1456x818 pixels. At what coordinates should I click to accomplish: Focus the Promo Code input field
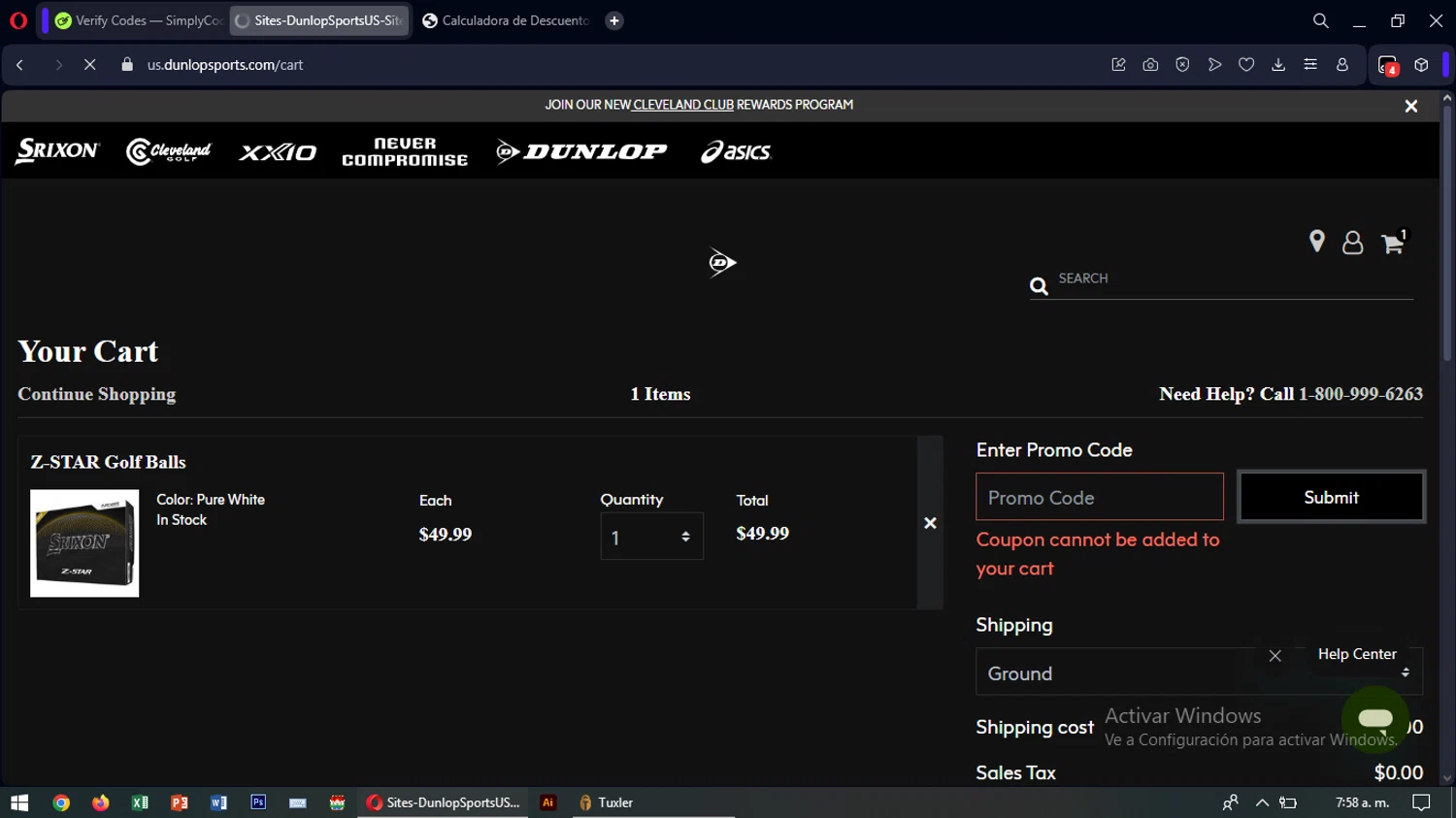tap(1100, 497)
